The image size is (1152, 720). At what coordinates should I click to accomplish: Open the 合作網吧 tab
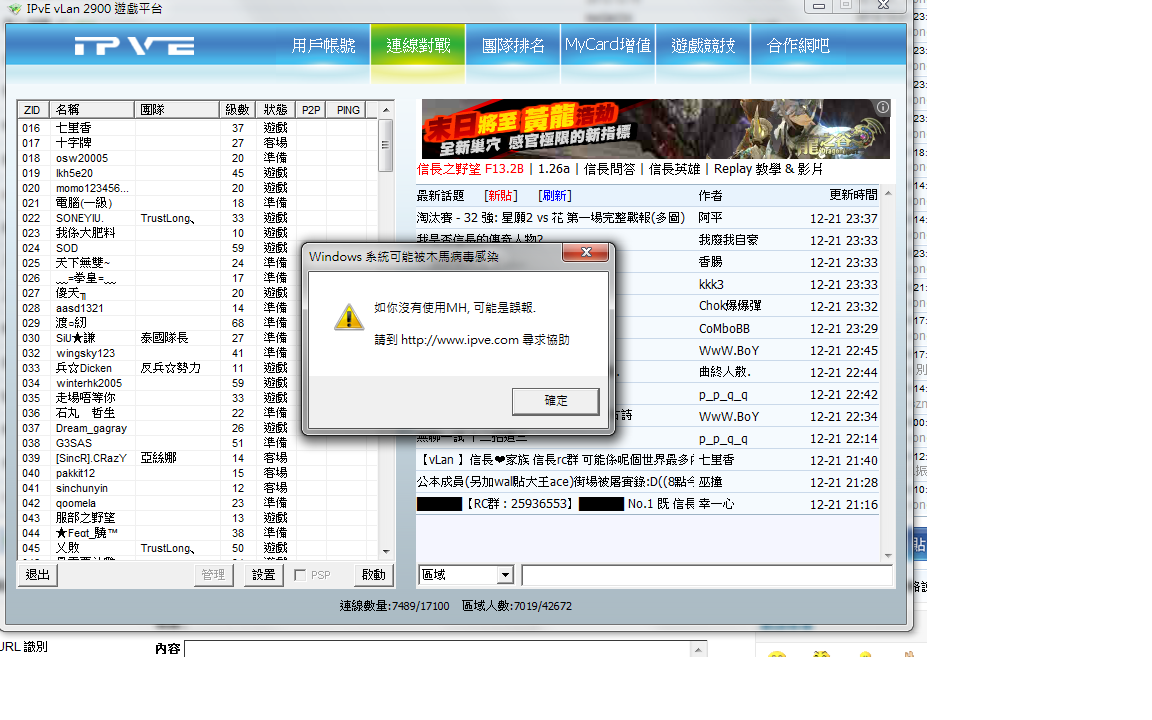[x=798, y=46]
